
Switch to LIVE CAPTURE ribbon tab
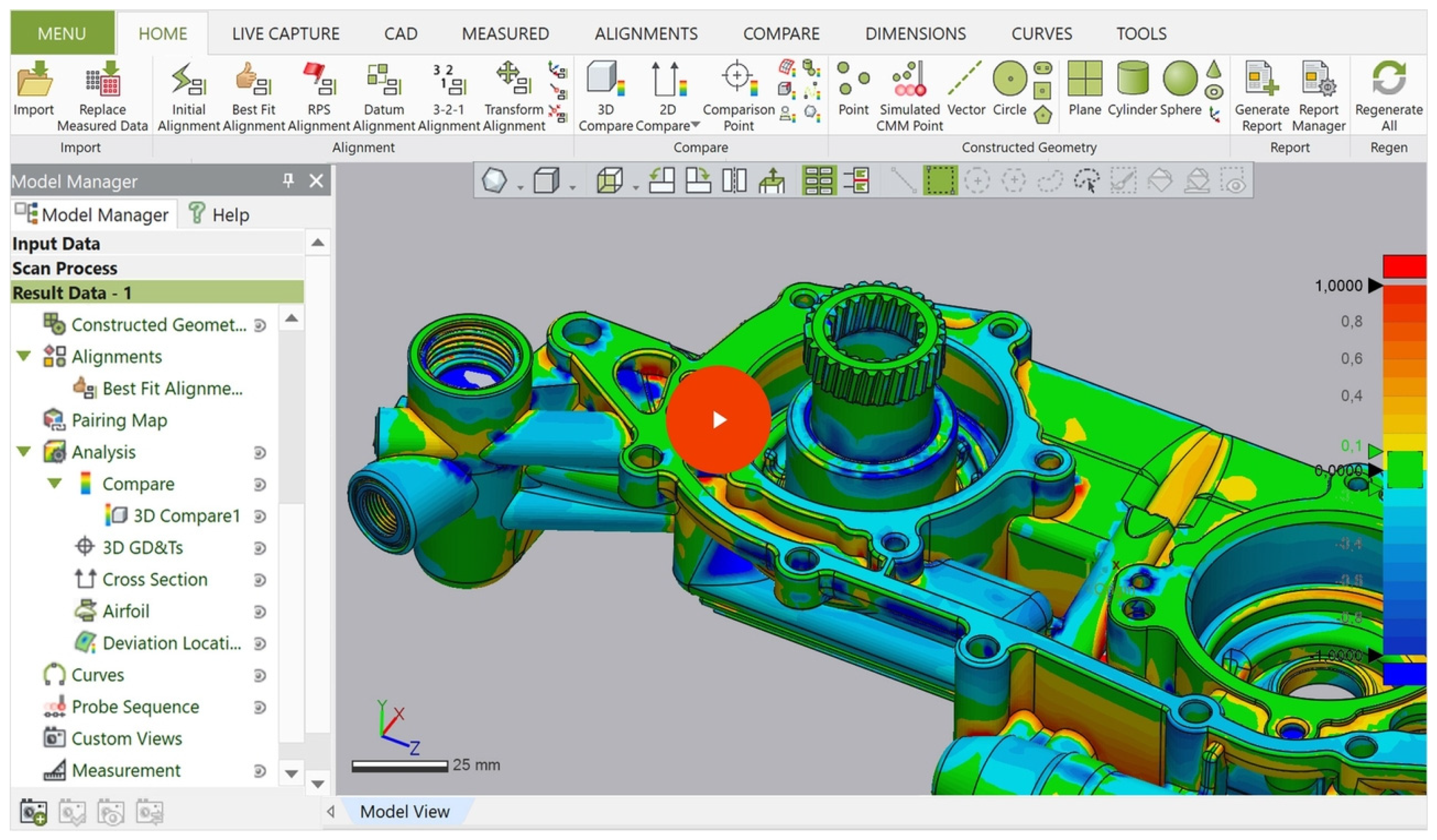tap(286, 34)
